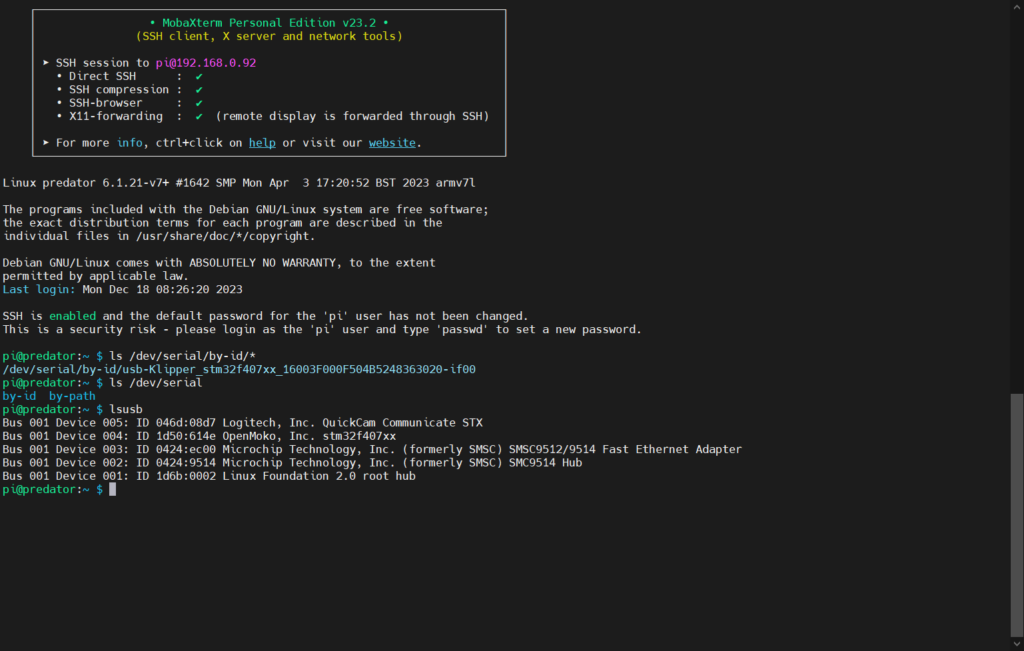Click the SMC9514 Hub device line

coord(292,463)
